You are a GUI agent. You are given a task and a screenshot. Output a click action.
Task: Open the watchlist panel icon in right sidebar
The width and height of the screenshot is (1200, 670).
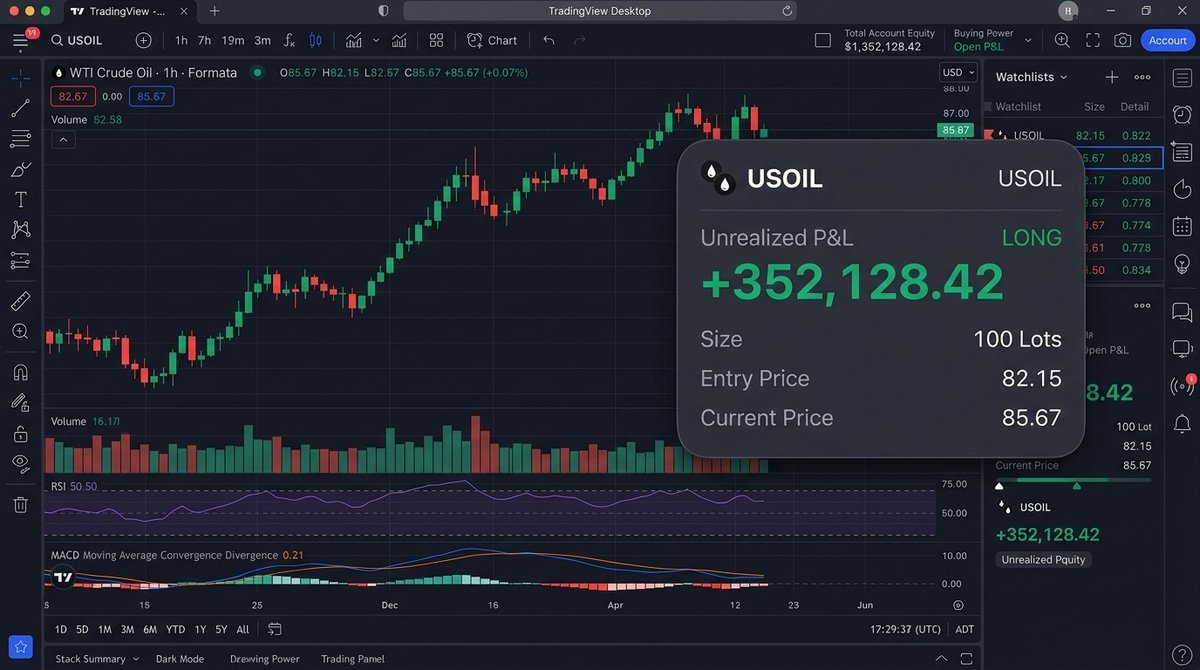pos(1182,77)
